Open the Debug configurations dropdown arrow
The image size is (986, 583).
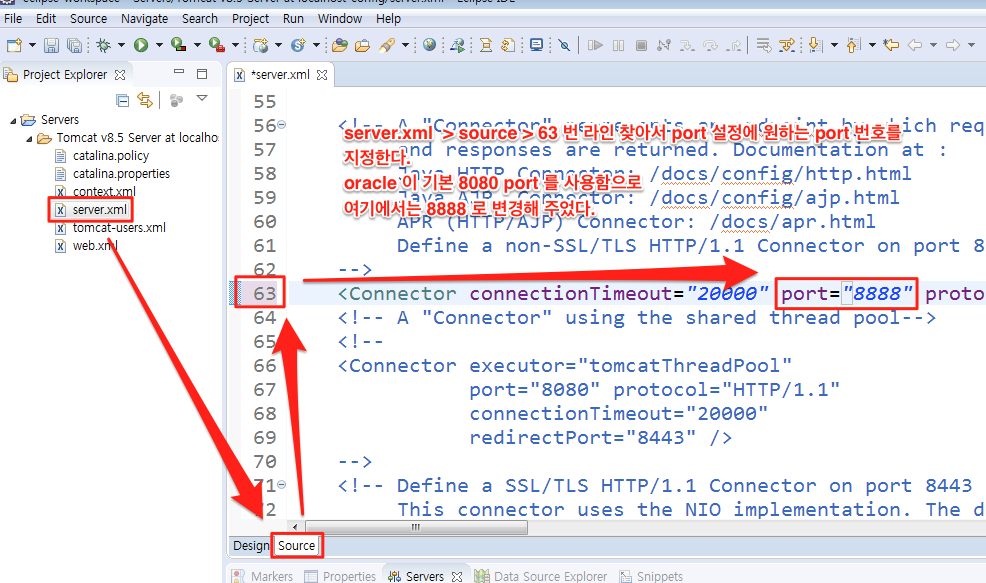[x=121, y=45]
